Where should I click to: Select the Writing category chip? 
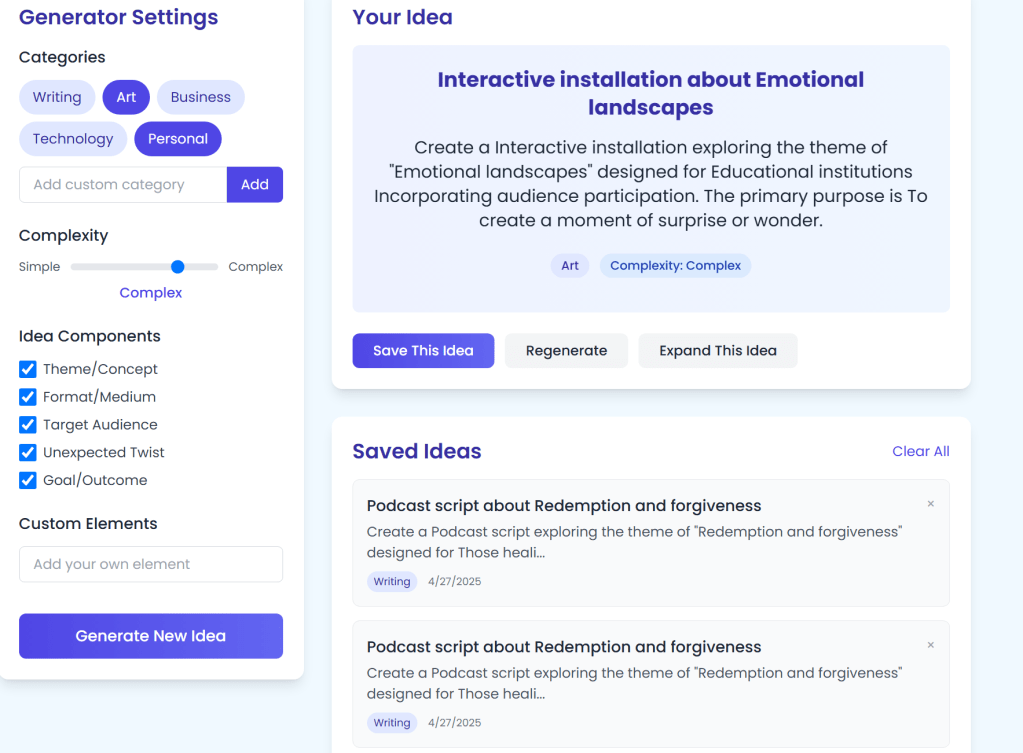click(x=57, y=97)
